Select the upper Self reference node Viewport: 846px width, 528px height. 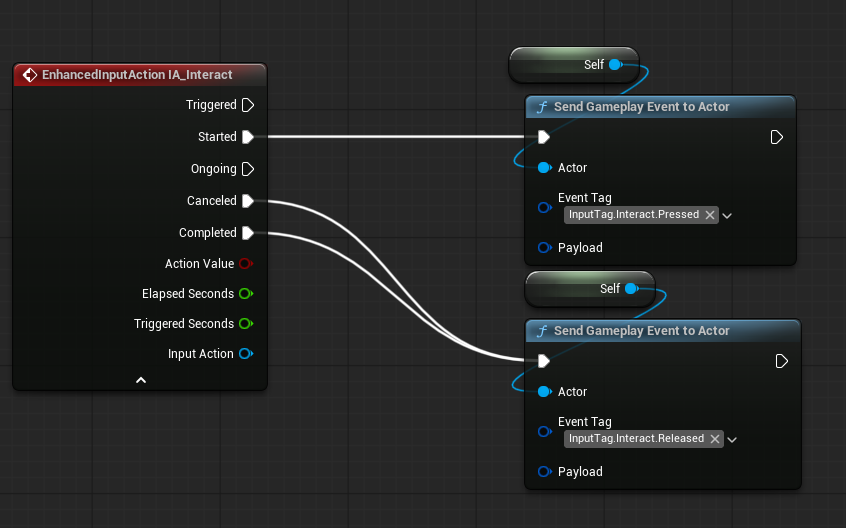574,65
